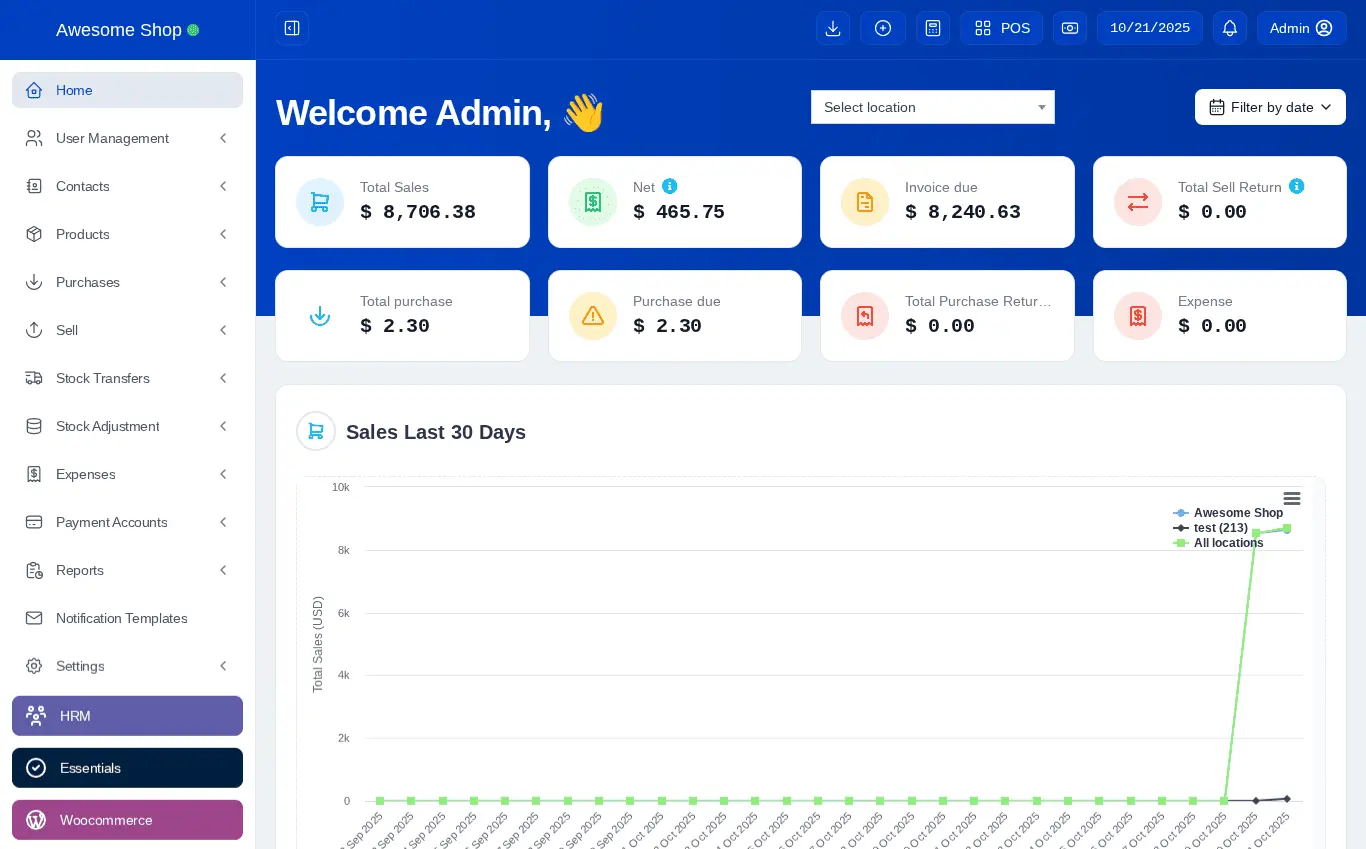
Task: Open the Sales chart hamburger menu
Action: tap(1292, 498)
